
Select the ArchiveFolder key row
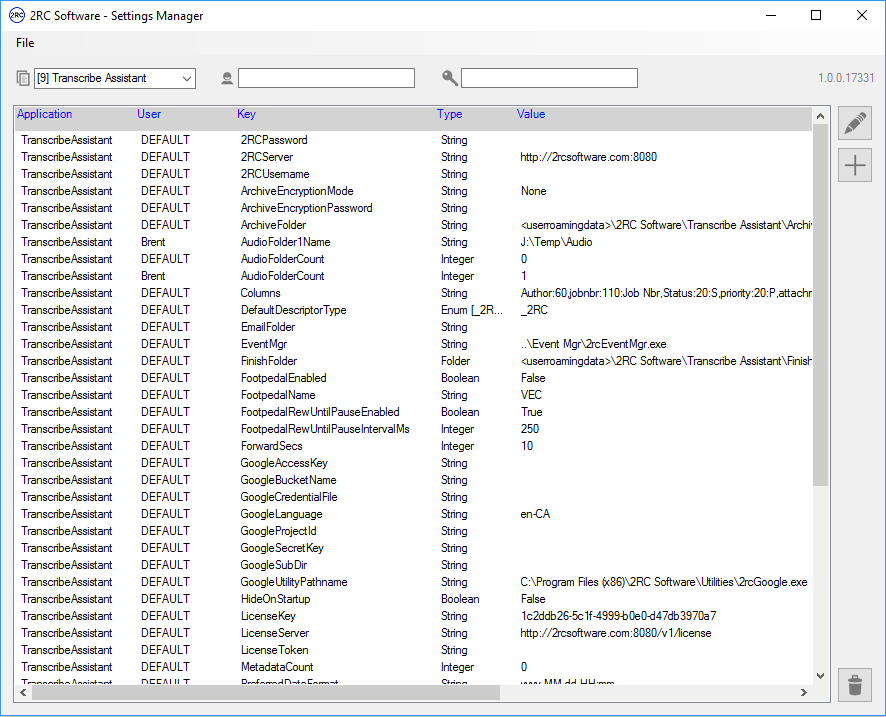click(413, 225)
